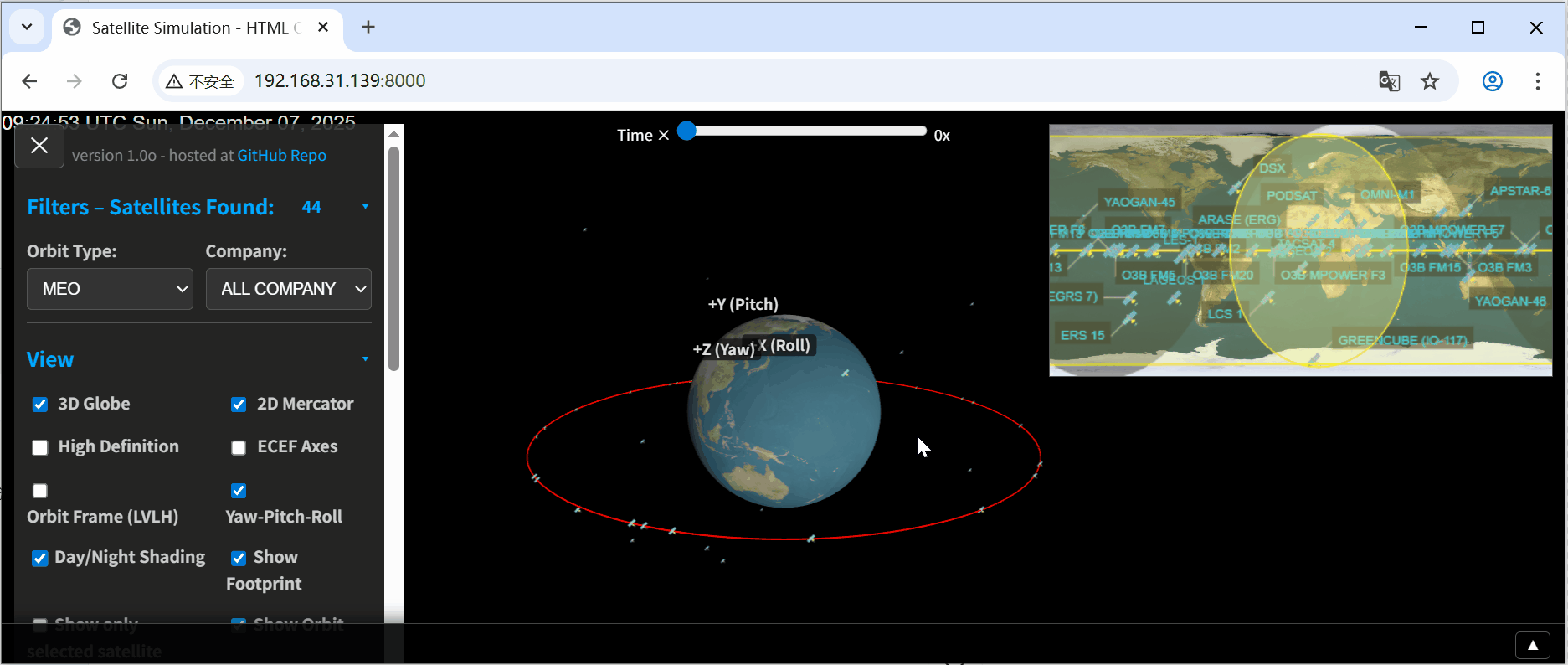Toggle Day/Night Shading checkbox
This screenshot has width=1568, height=665.
pos(40,559)
